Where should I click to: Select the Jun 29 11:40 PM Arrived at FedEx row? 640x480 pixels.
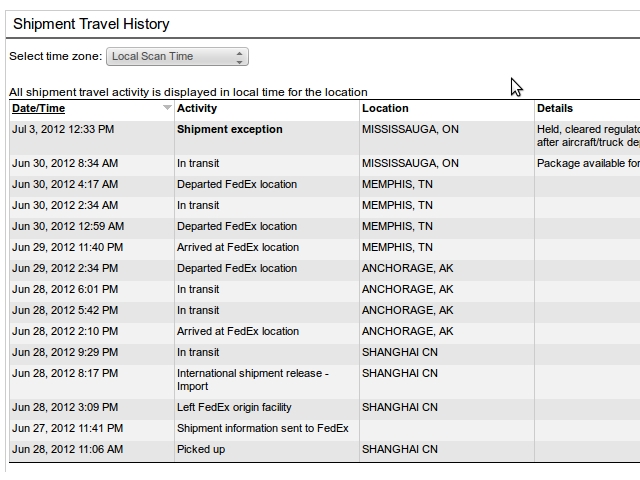324,249
